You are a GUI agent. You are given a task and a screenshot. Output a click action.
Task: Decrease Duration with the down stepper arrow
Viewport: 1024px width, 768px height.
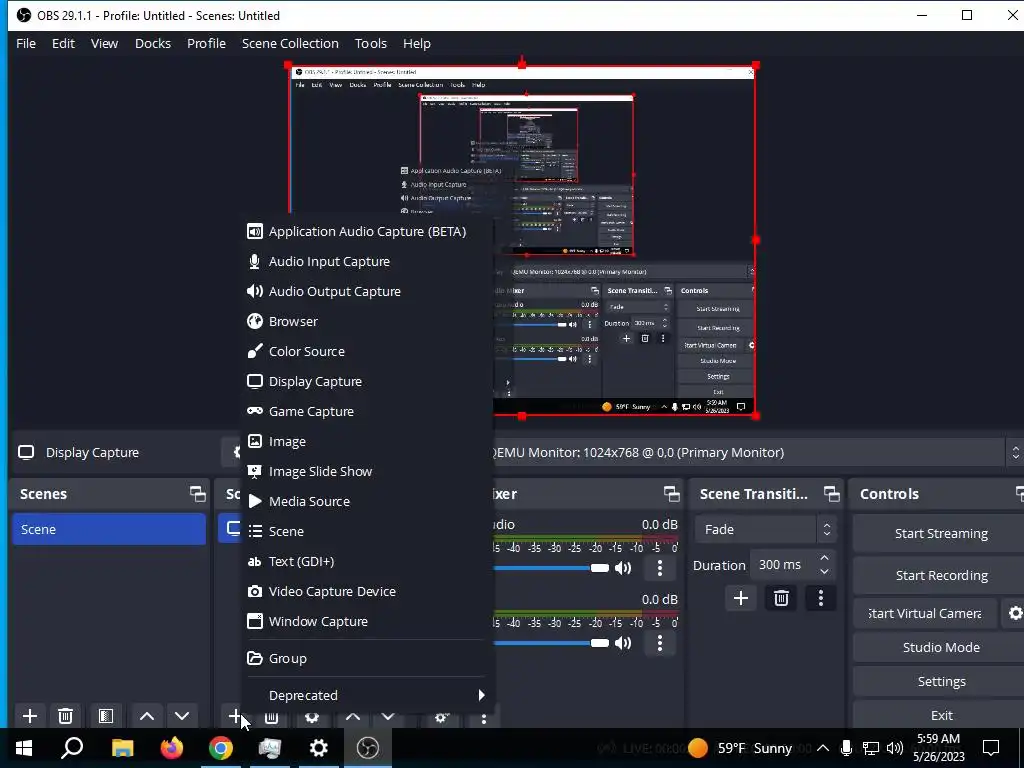(824, 572)
